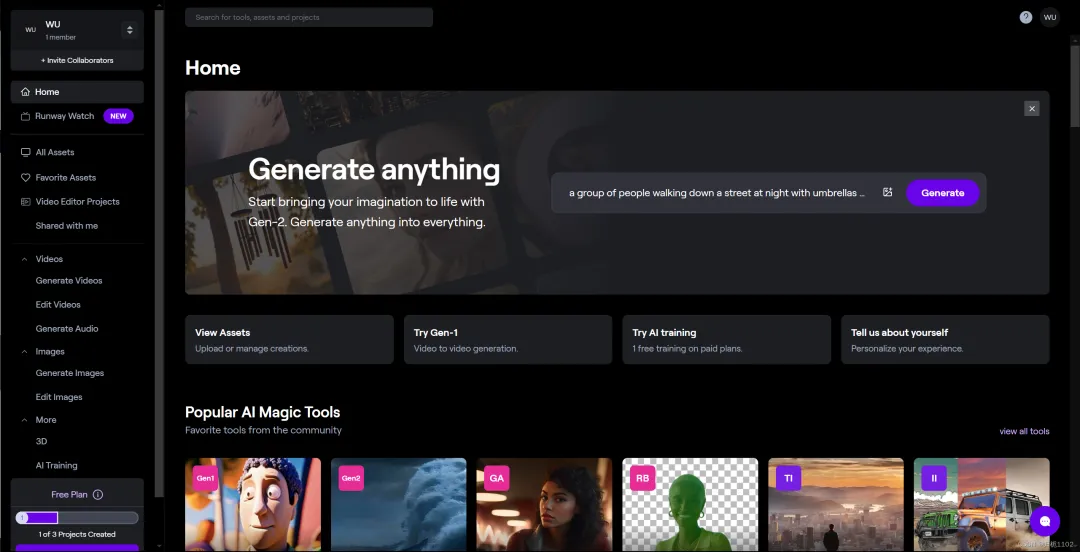
Task: Click the All Assets monitor icon
Action: point(25,152)
